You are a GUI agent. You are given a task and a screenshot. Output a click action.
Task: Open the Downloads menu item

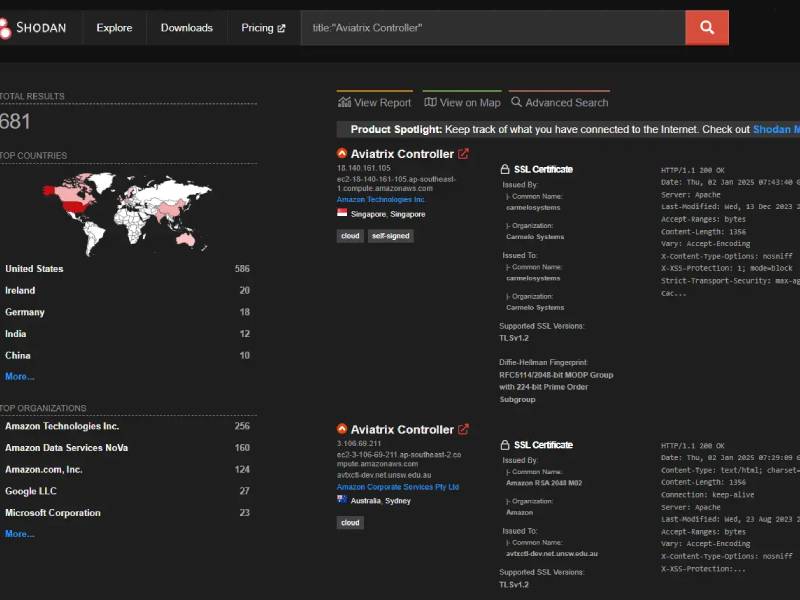(186, 28)
